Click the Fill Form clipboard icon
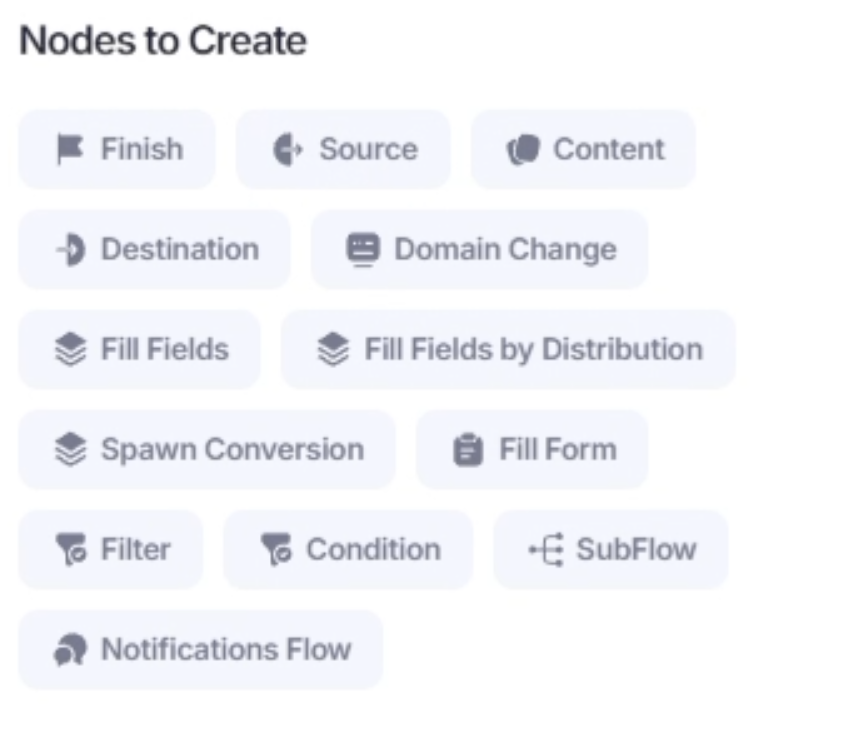Image resolution: width=842 pixels, height=754 pixels. click(467, 449)
